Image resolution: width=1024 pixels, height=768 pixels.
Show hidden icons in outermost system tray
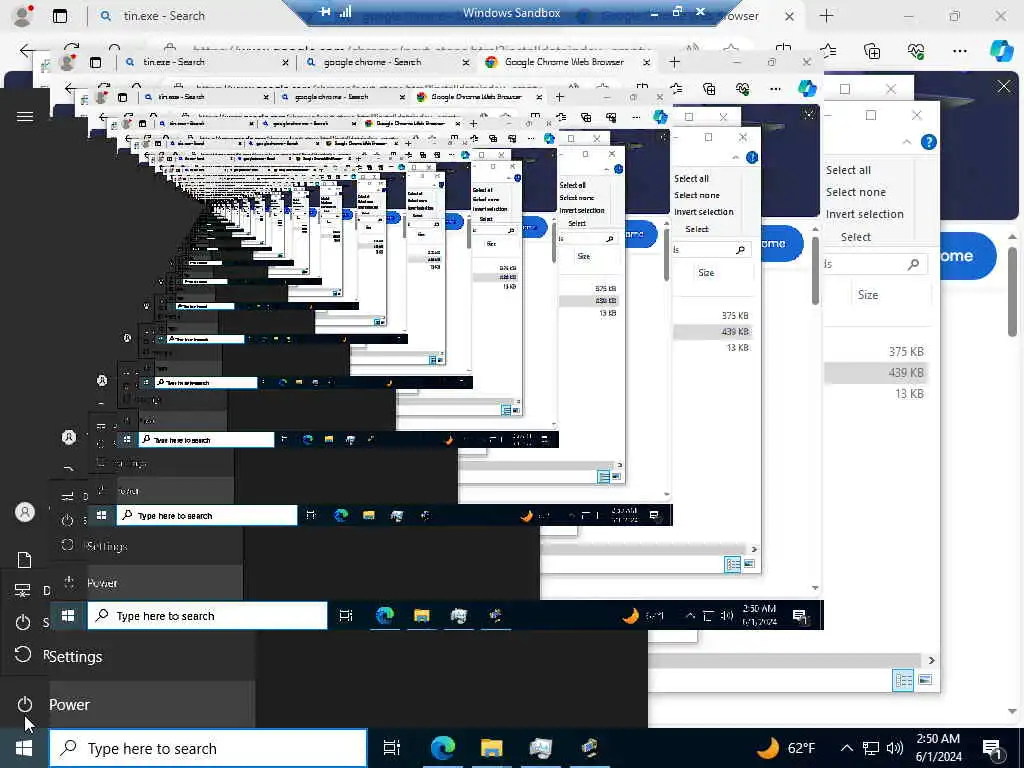pyautogui.click(x=846, y=748)
